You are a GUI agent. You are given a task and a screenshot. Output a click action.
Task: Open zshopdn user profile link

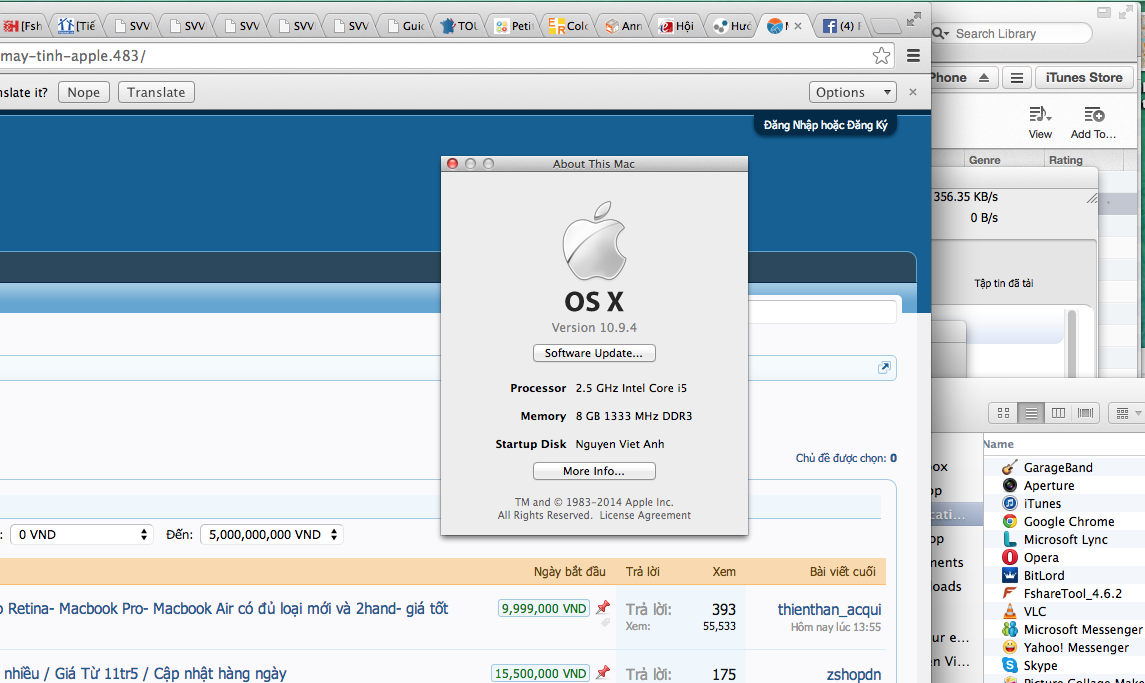[854, 674]
